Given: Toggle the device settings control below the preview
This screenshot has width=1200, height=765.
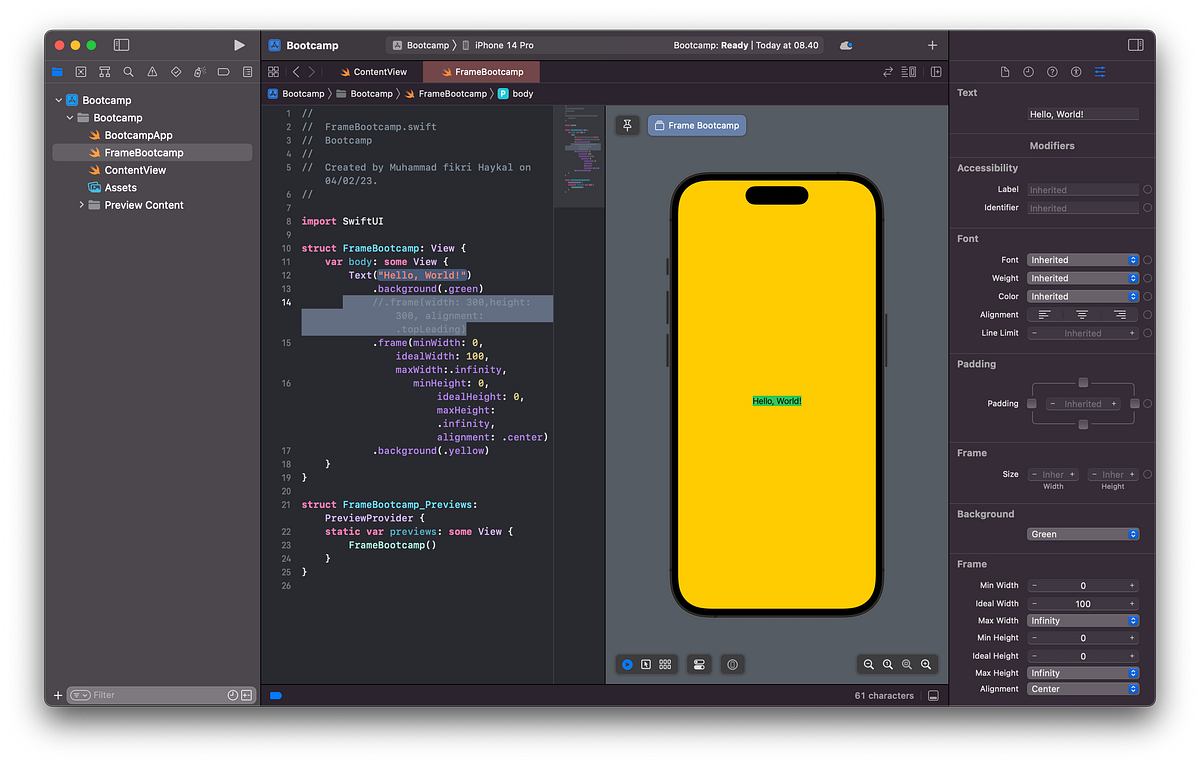Looking at the screenshot, I should click(x=699, y=664).
